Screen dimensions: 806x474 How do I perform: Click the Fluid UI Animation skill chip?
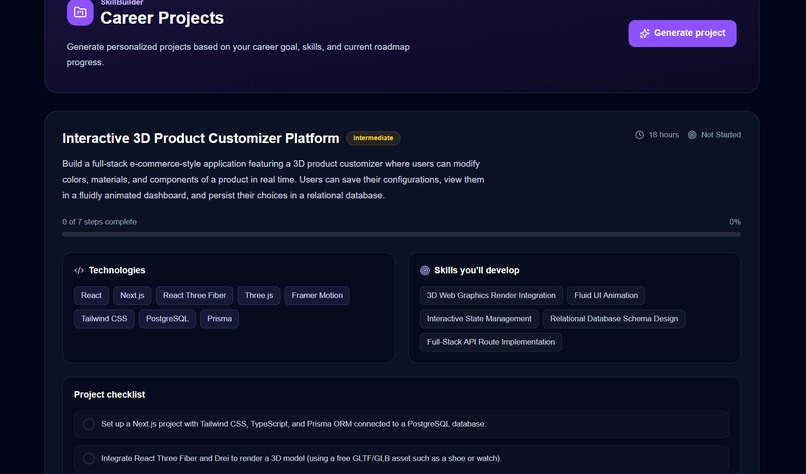[x=606, y=296]
